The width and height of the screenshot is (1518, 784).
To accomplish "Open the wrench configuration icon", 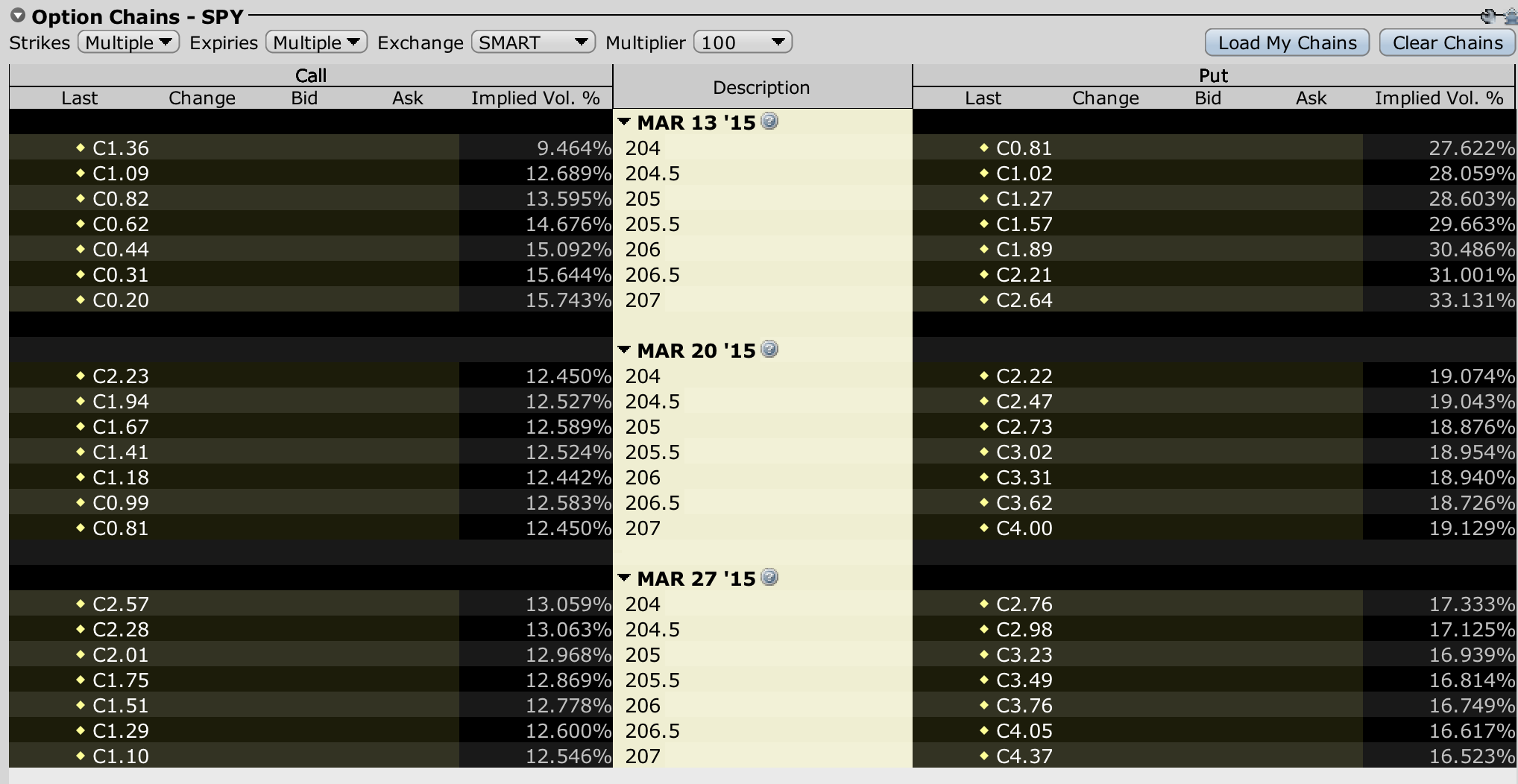I will (x=1488, y=16).
